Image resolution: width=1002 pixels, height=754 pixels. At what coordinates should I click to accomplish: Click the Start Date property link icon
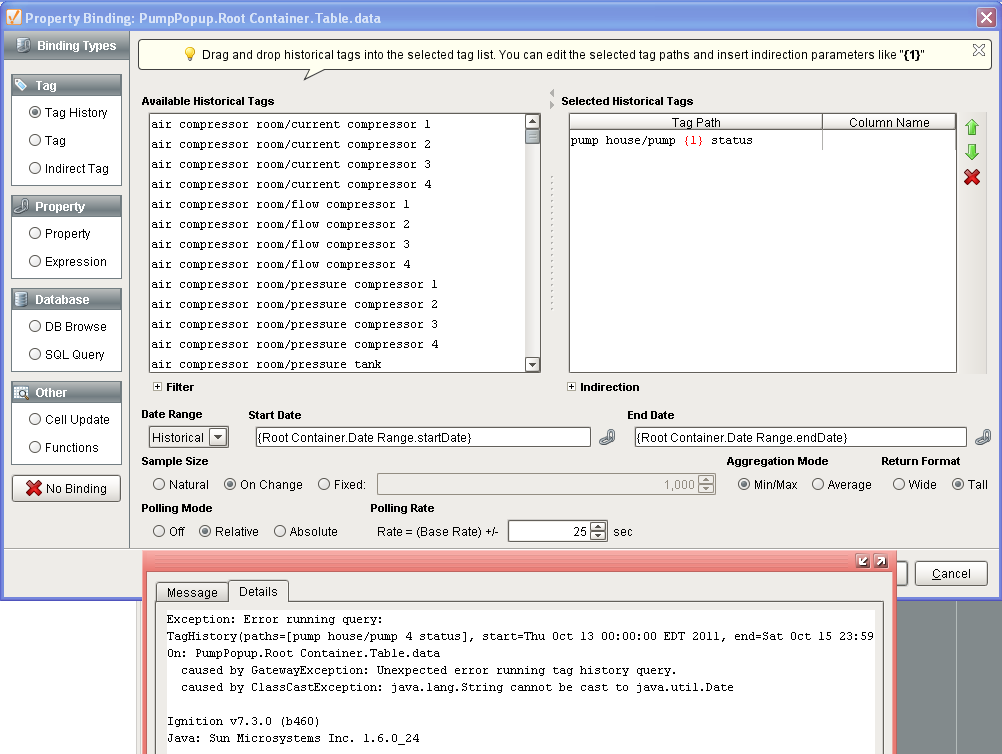click(x=607, y=437)
